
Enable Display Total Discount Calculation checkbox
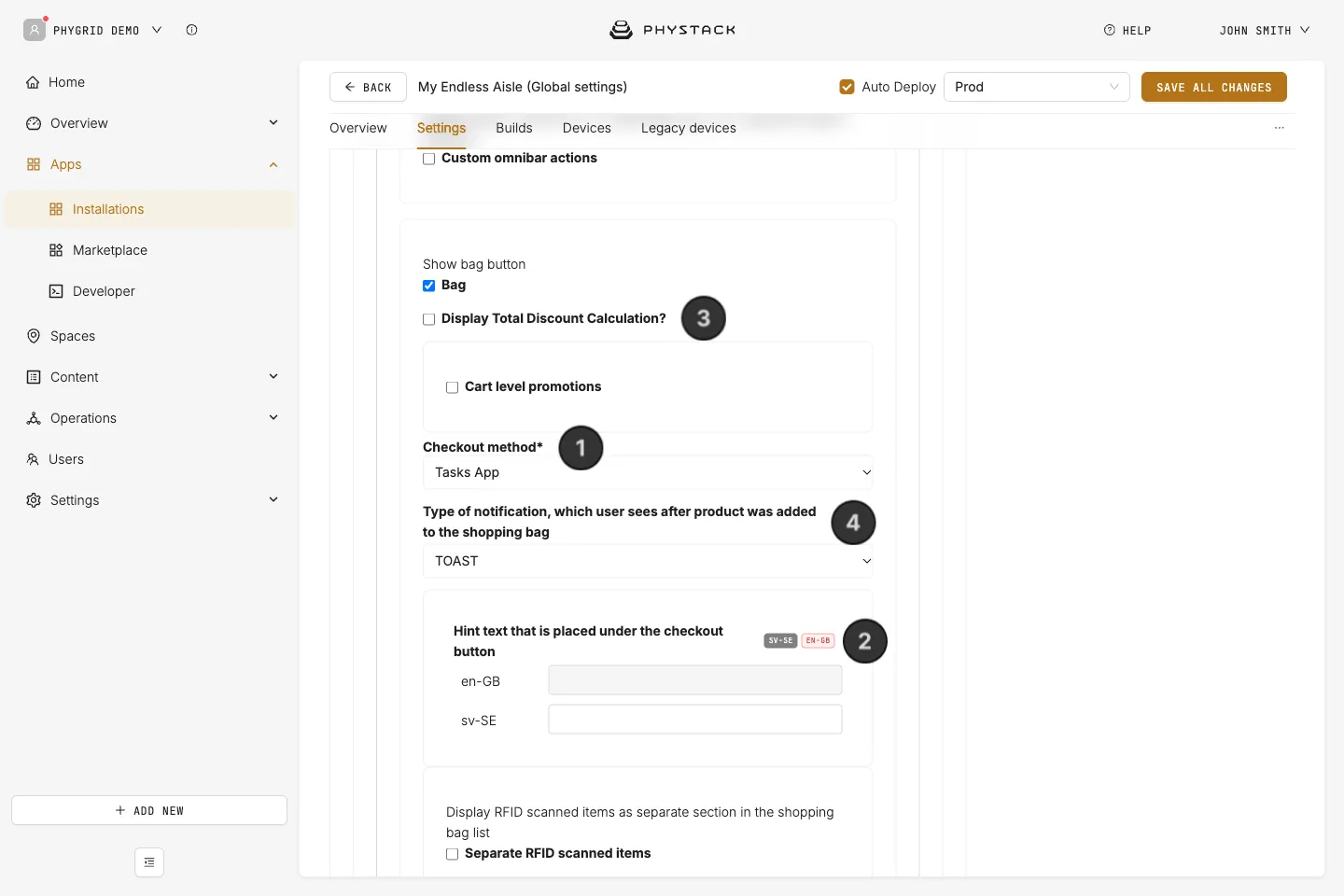(x=429, y=319)
